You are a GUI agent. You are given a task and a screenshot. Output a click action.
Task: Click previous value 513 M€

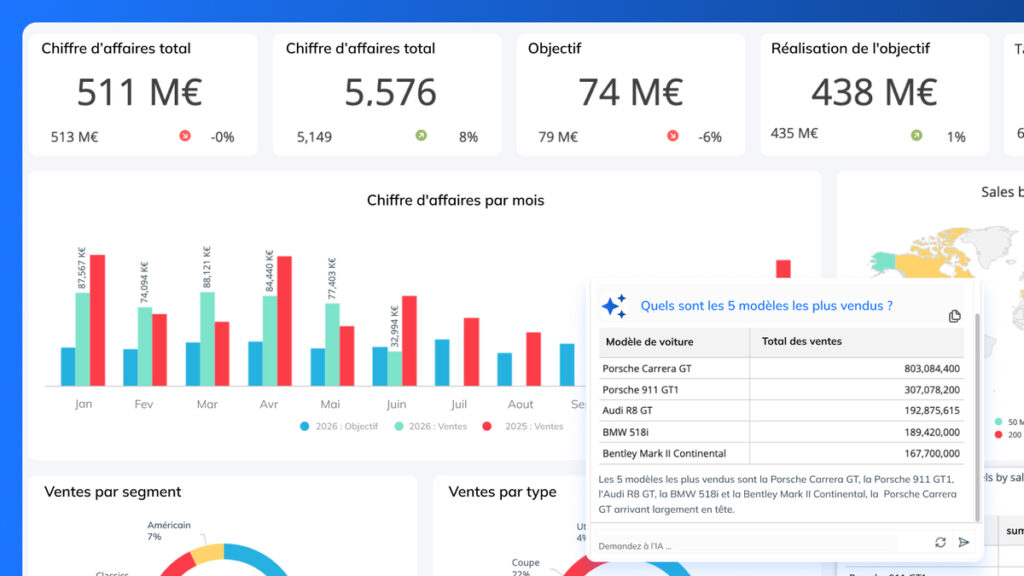[x=74, y=137]
